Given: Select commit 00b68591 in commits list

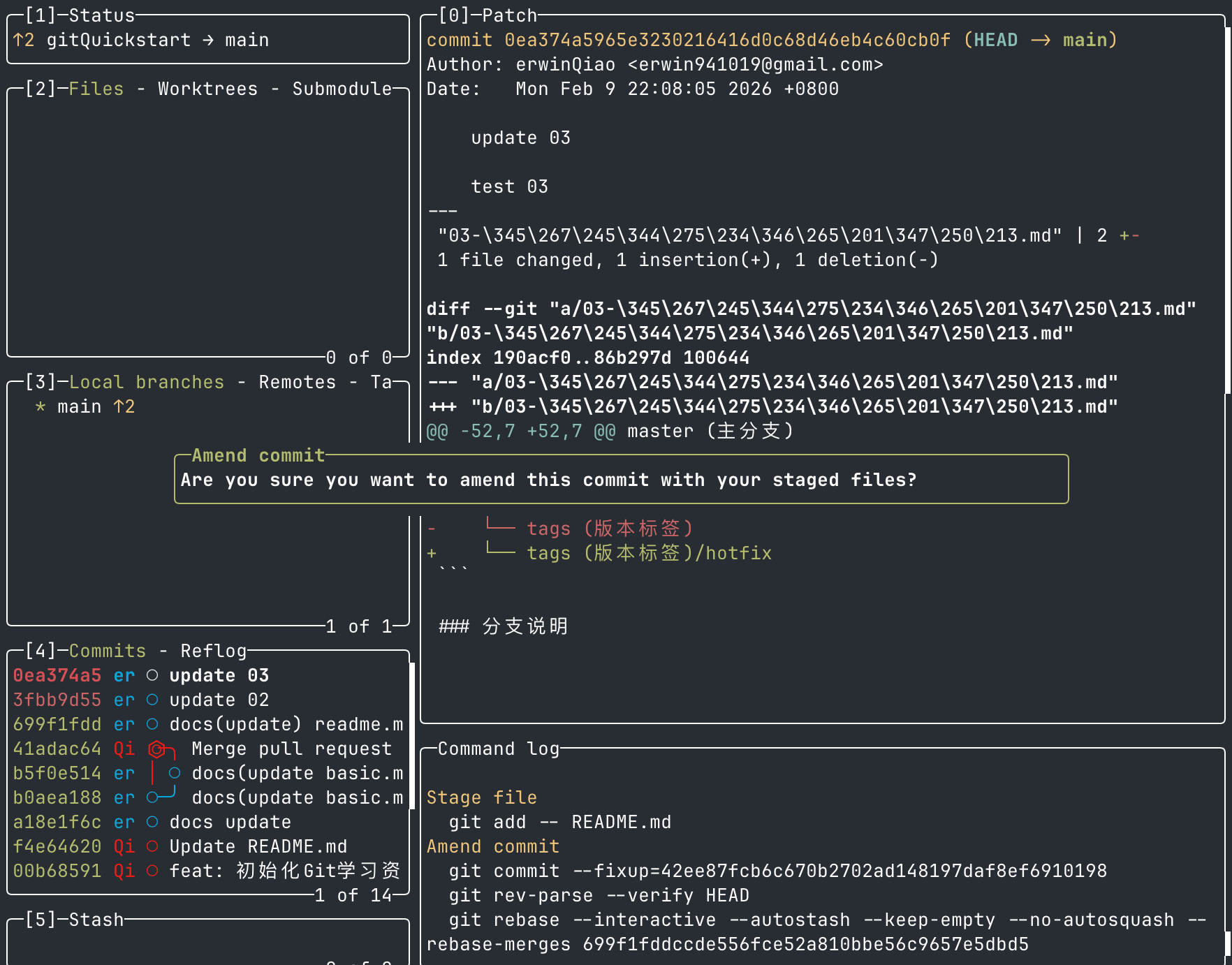Looking at the screenshot, I should (x=210, y=871).
